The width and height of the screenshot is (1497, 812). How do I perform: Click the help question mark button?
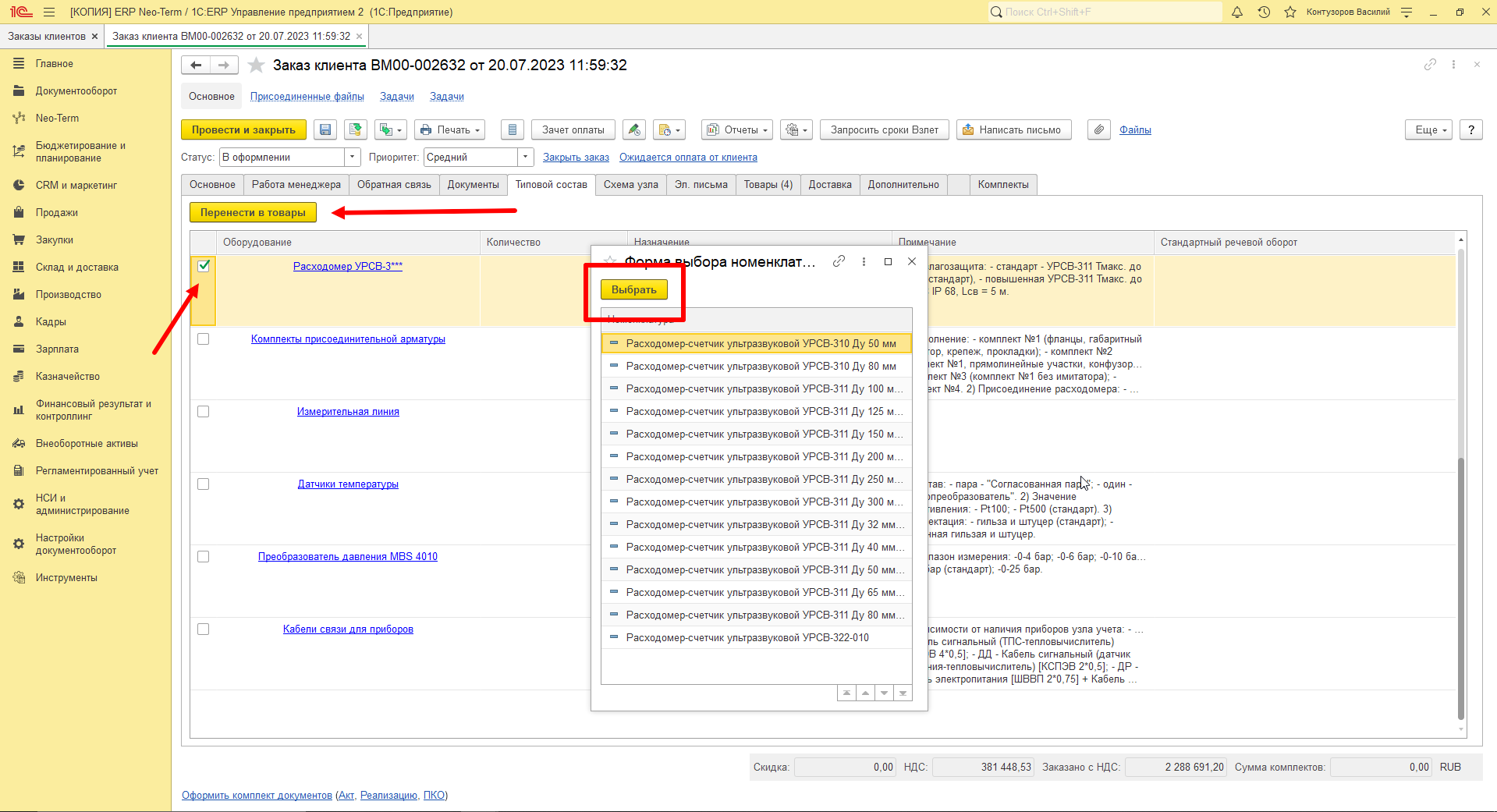pyautogui.click(x=1471, y=129)
